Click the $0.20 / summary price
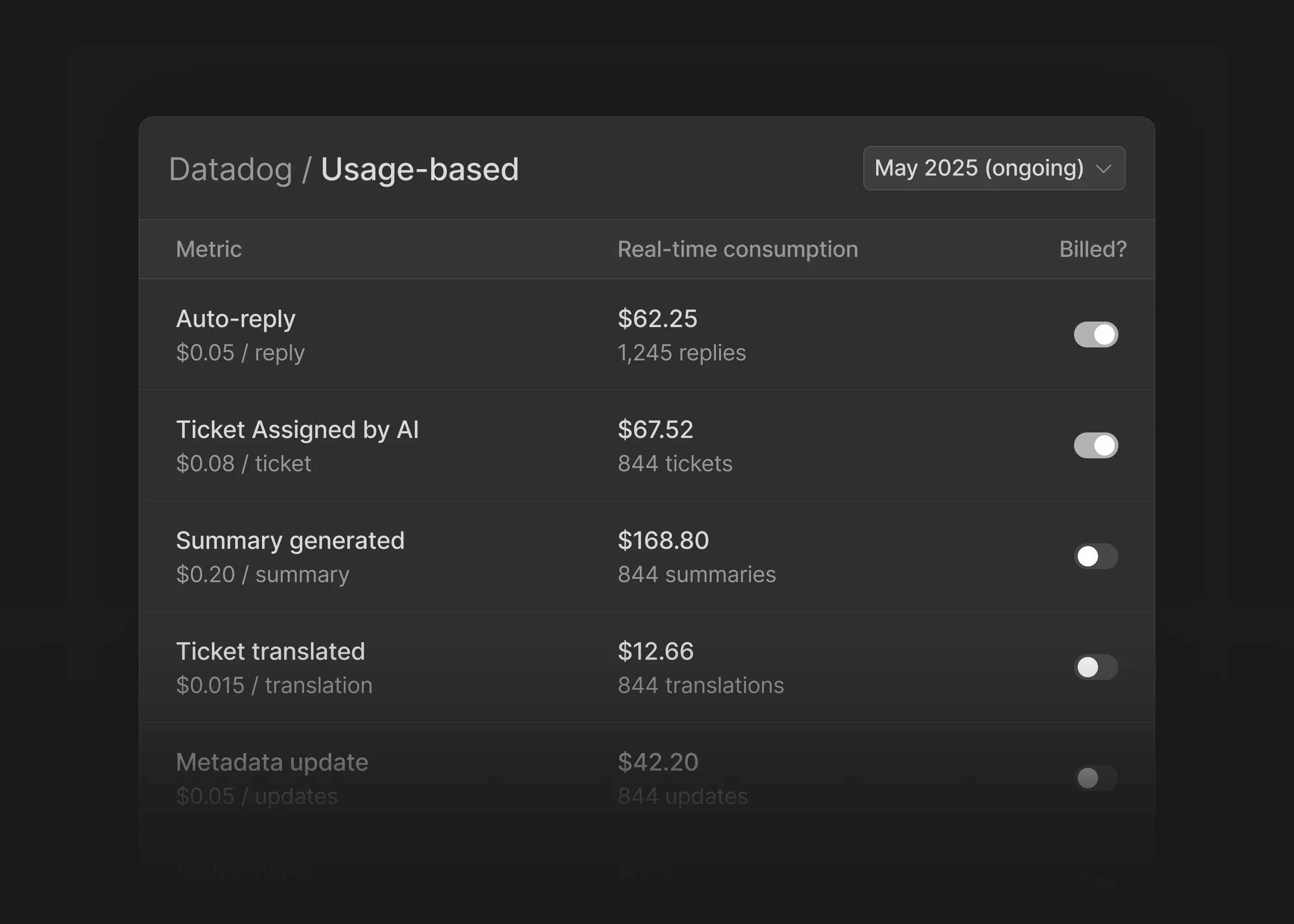The width and height of the screenshot is (1294, 924). point(262,575)
